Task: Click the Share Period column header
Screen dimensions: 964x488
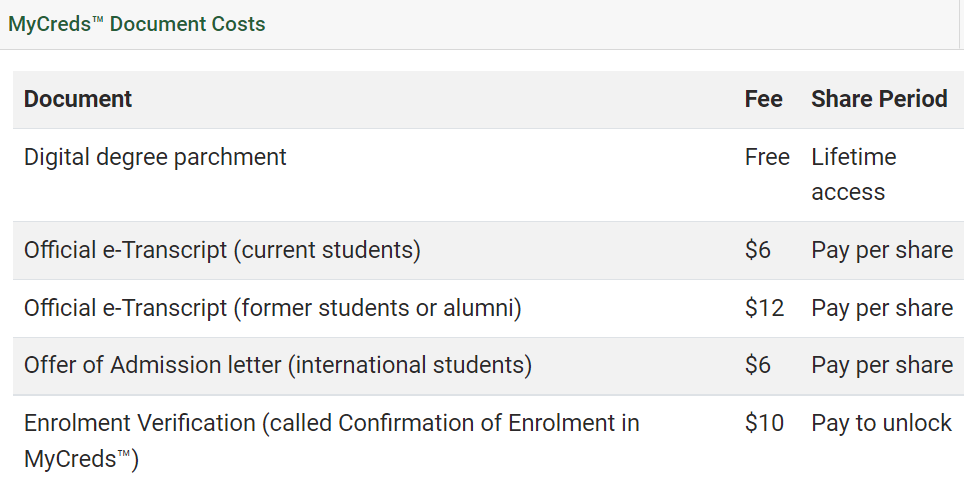Action: tap(879, 99)
